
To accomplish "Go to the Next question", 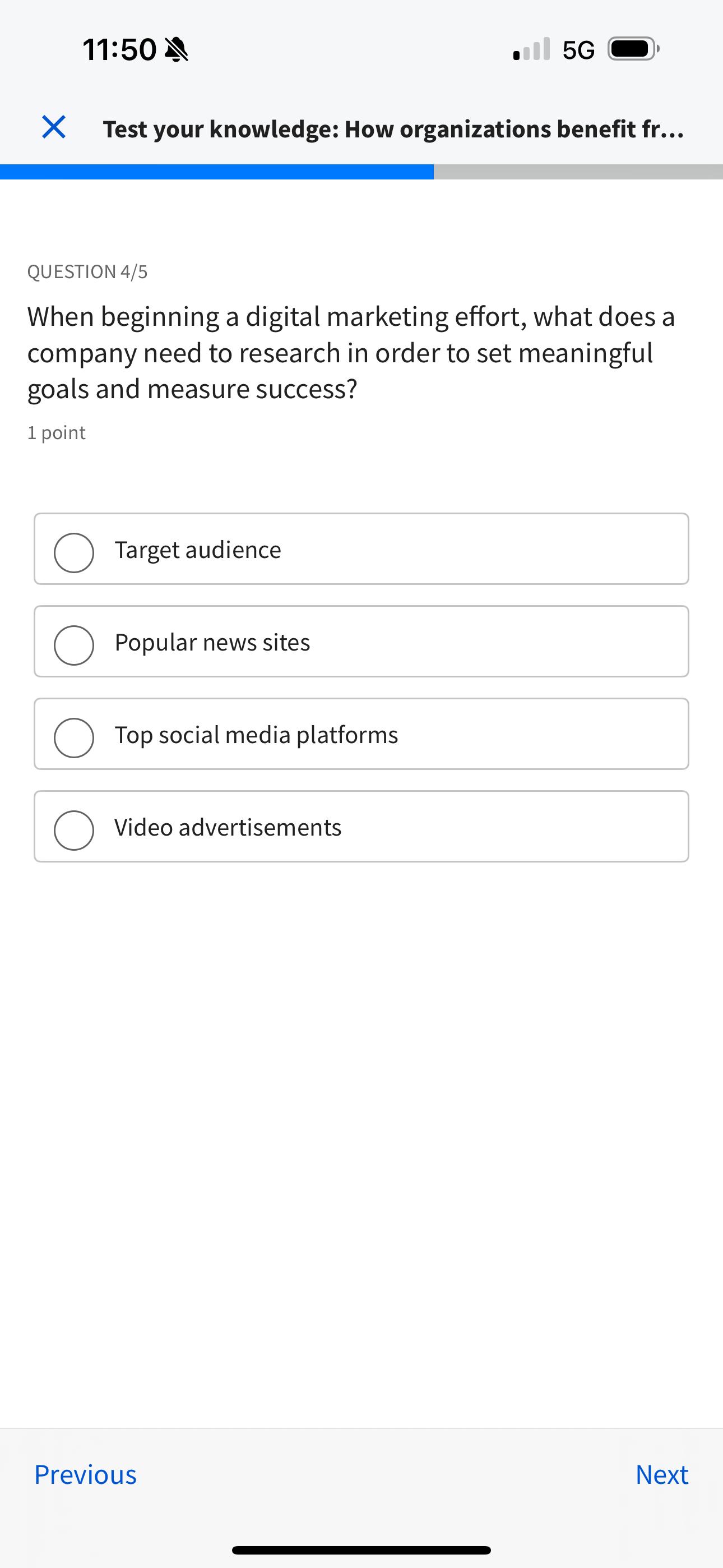I will (661, 1474).
